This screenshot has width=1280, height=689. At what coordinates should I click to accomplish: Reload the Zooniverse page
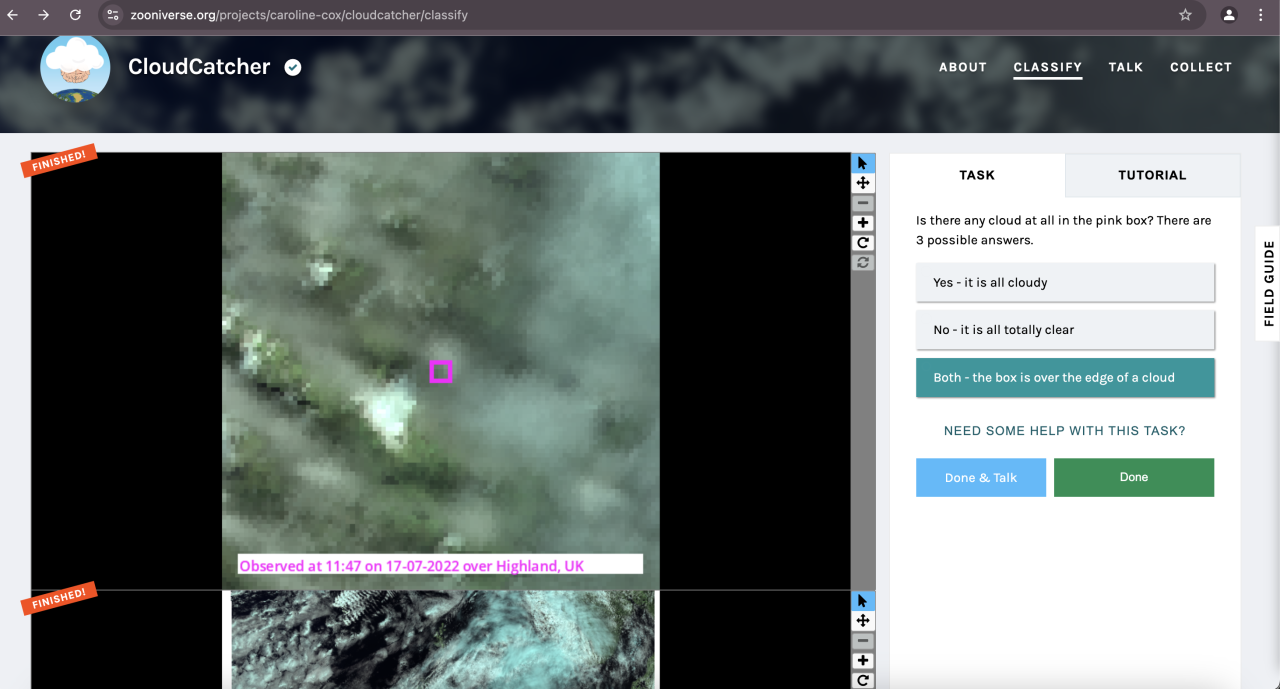75,15
